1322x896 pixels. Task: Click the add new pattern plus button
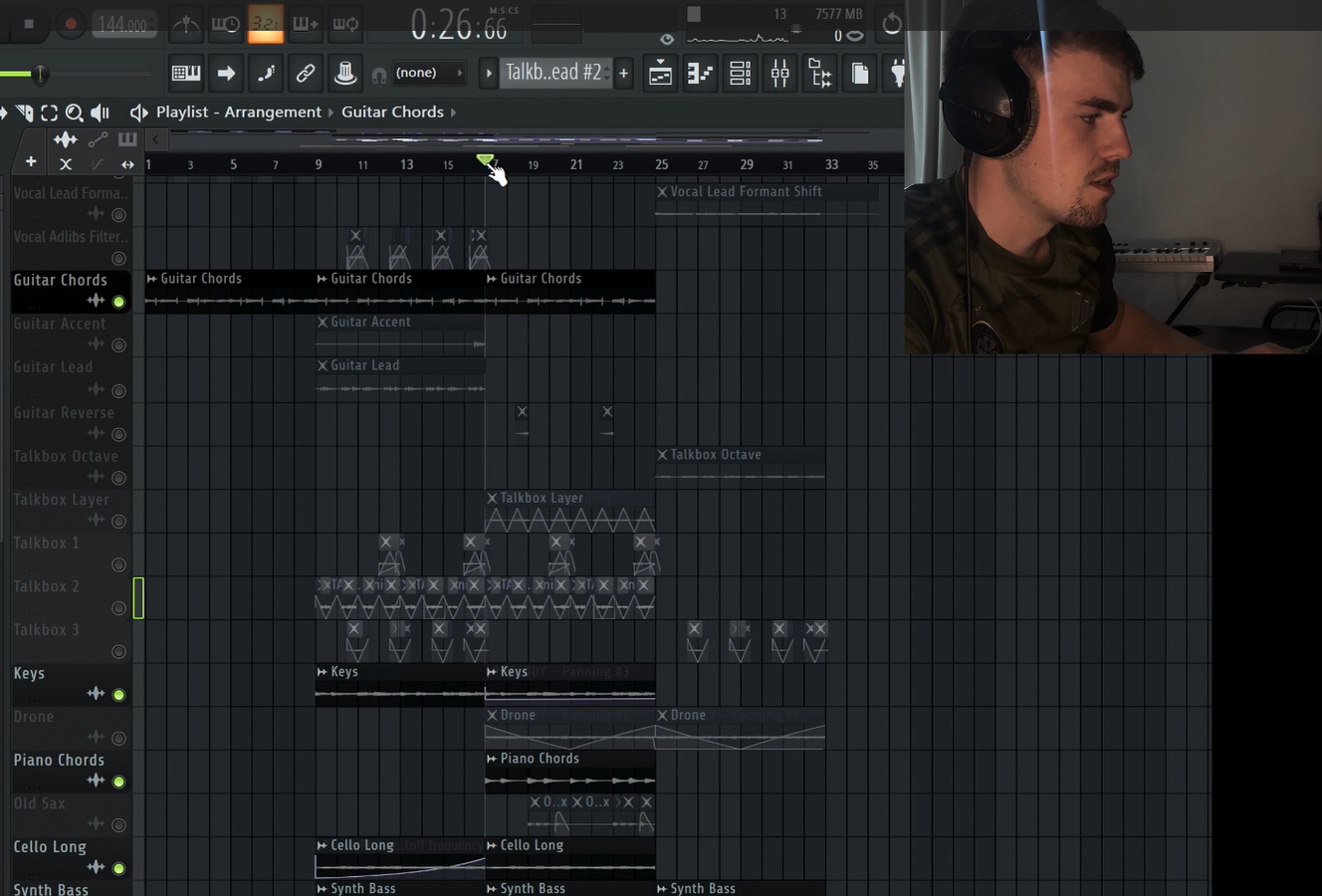tap(624, 73)
